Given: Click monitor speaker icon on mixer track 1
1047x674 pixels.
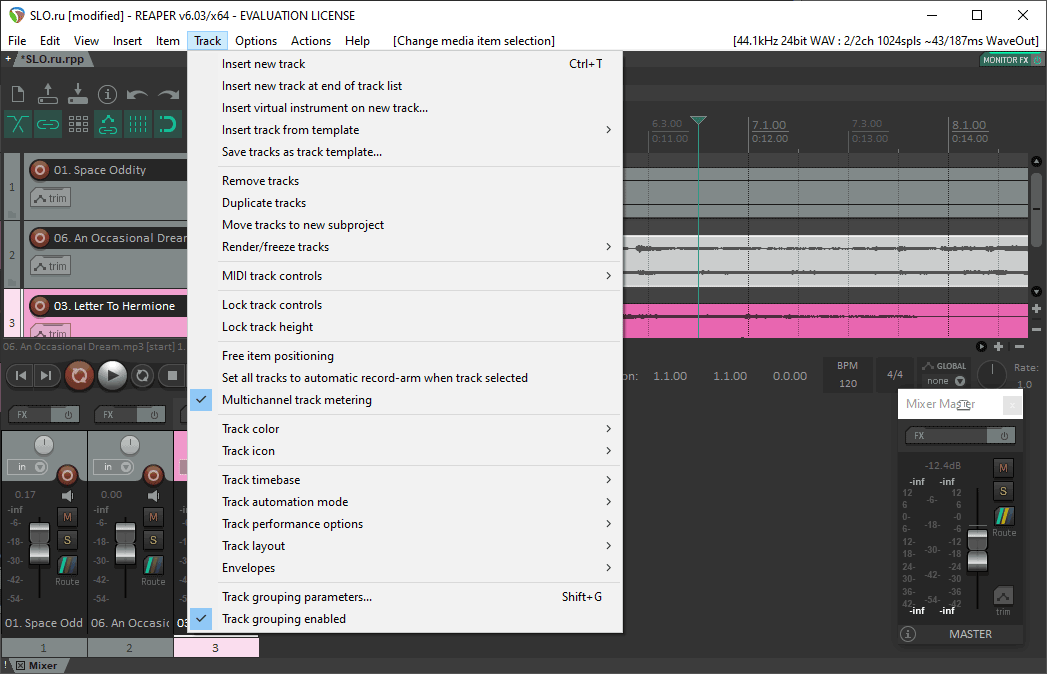Looking at the screenshot, I should (67, 496).
